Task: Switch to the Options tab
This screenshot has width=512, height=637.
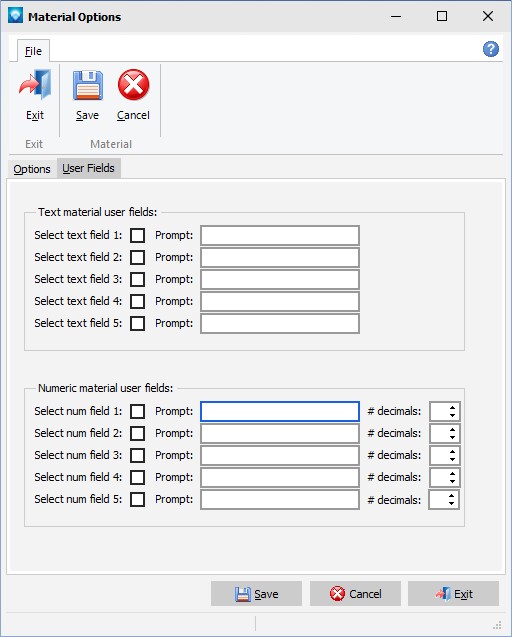Action: click(32, 169)
